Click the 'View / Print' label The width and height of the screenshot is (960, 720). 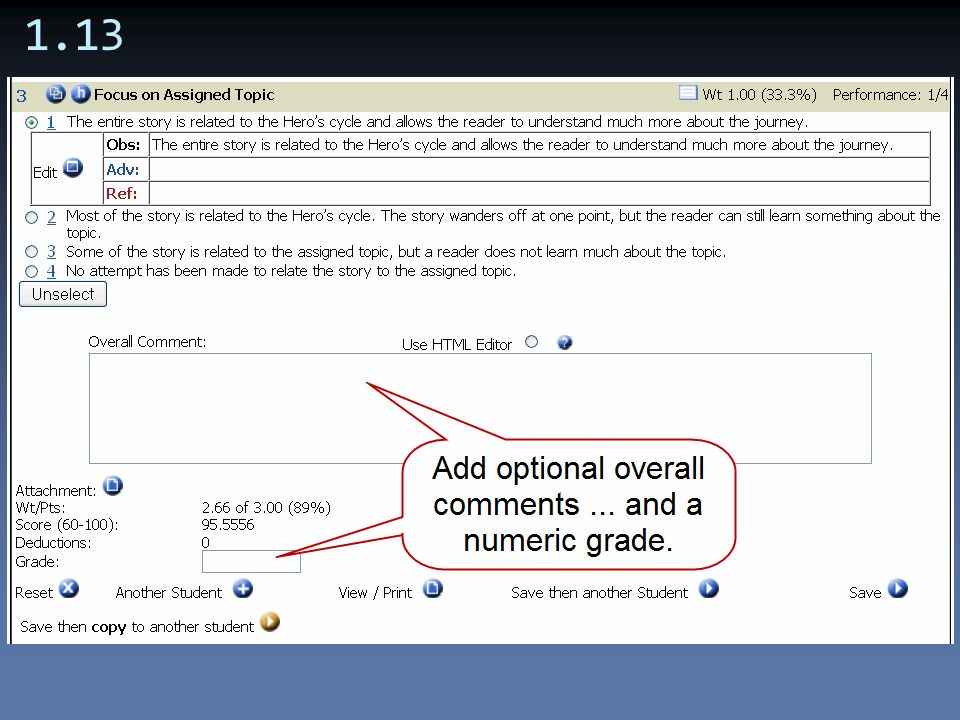point(375,593)
